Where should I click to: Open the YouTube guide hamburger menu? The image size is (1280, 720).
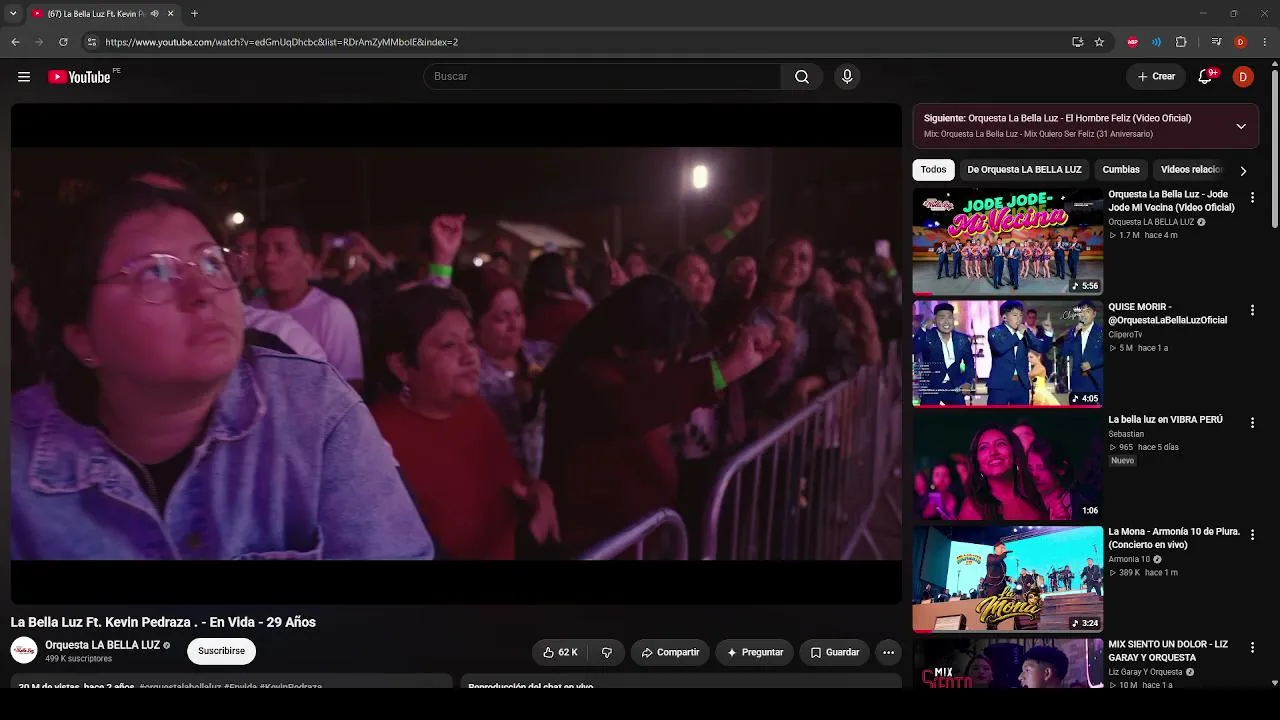click(x=24, y=77)
